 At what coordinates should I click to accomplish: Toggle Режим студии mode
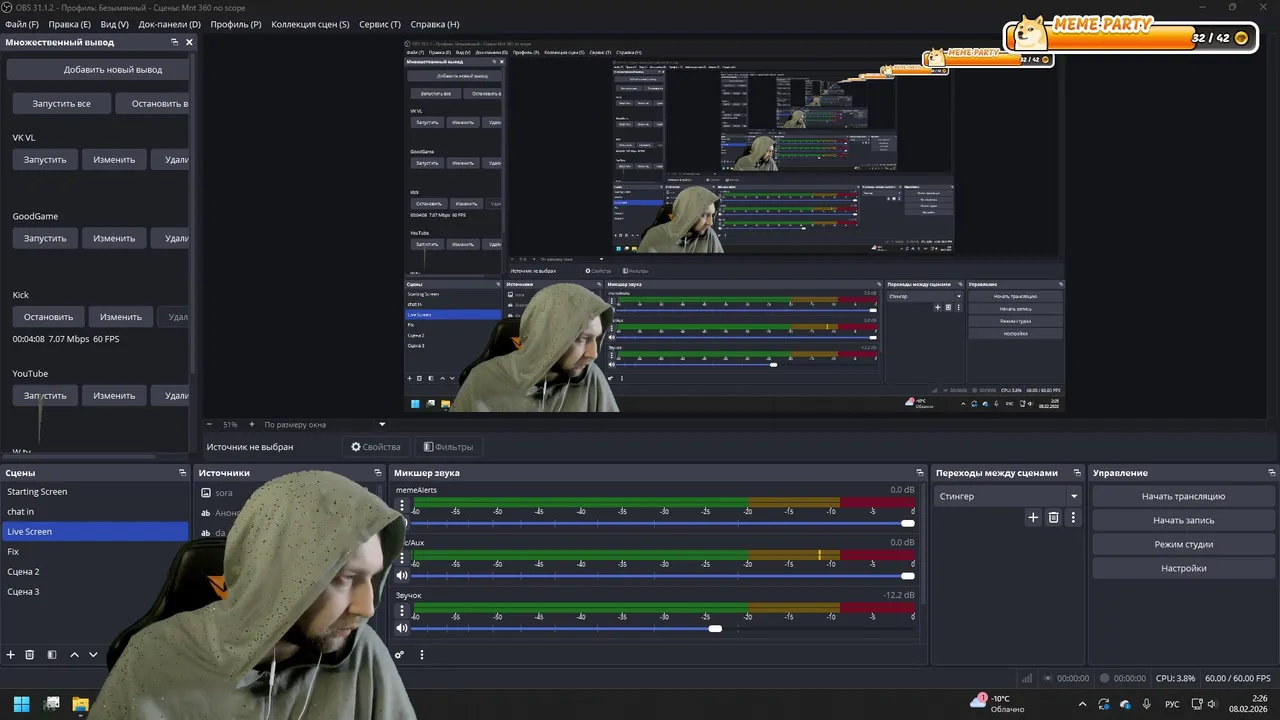1183,544
